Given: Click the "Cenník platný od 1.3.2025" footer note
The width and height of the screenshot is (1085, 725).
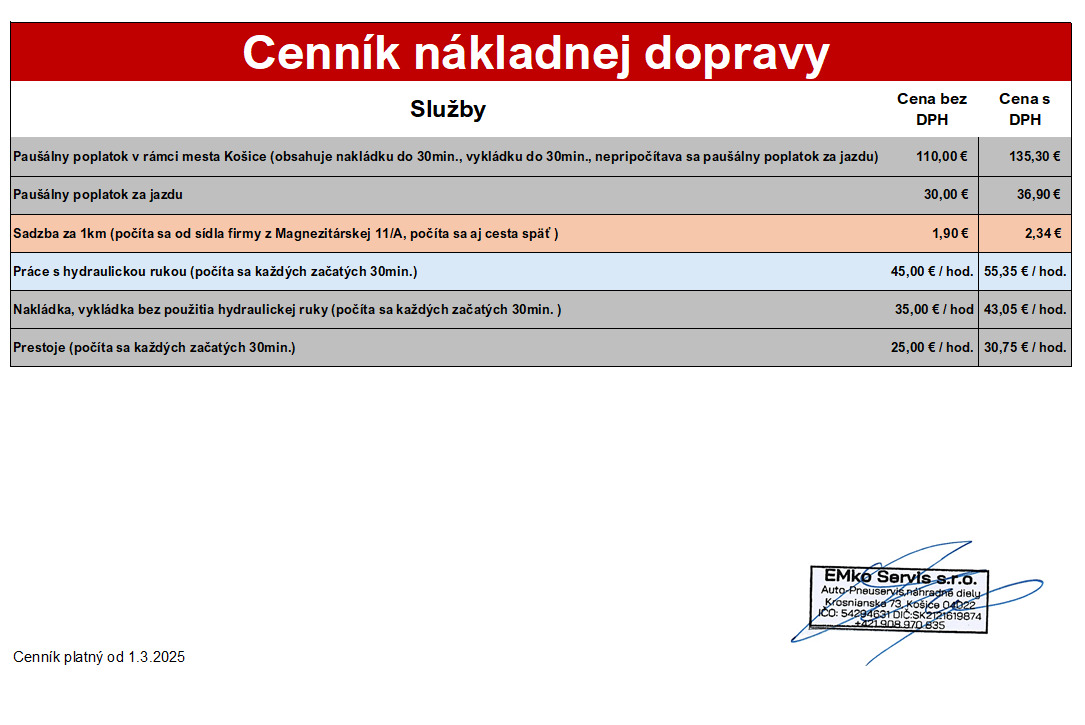Looking at the screenshot, I should point(99,657).
